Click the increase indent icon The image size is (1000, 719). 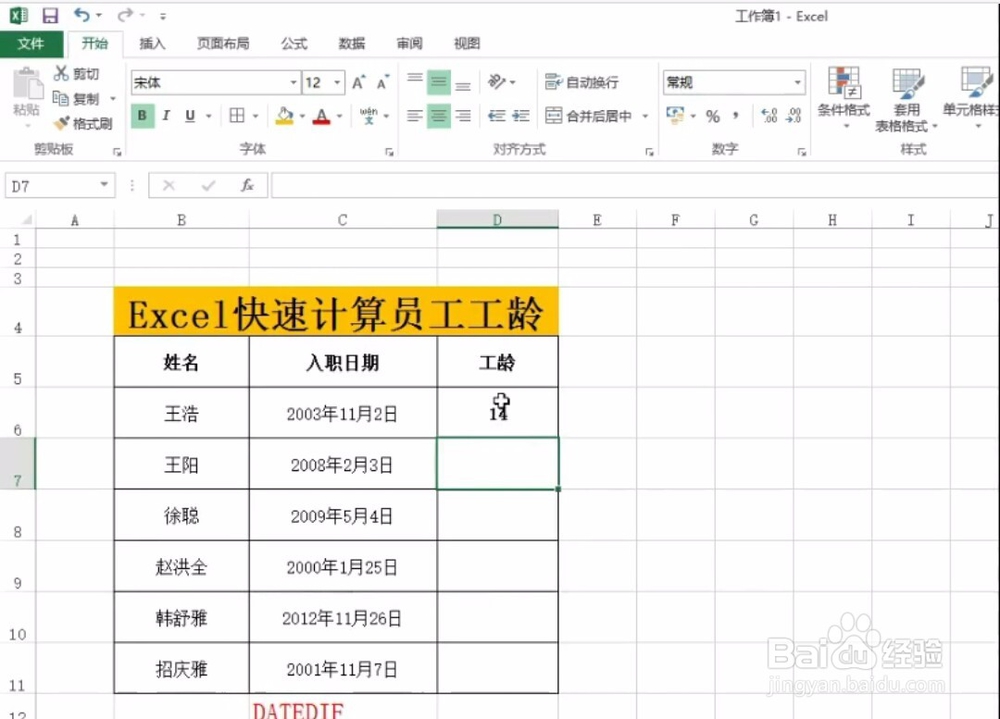[x=521, y=115]
